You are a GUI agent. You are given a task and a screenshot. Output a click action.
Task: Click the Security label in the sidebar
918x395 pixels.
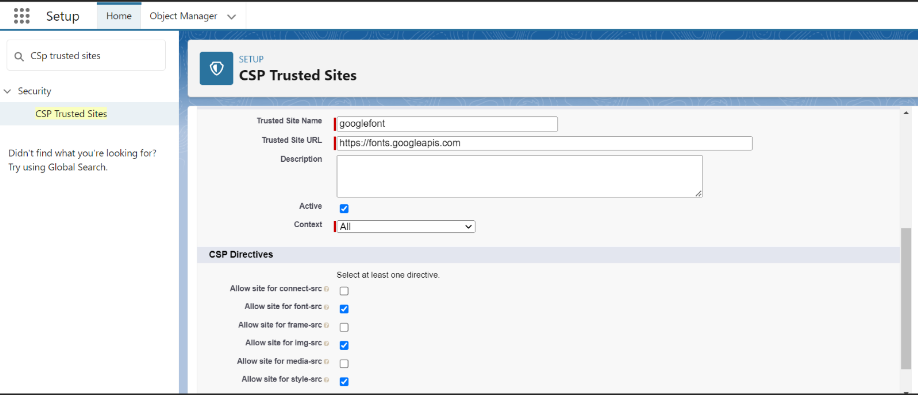click(35, 91)
